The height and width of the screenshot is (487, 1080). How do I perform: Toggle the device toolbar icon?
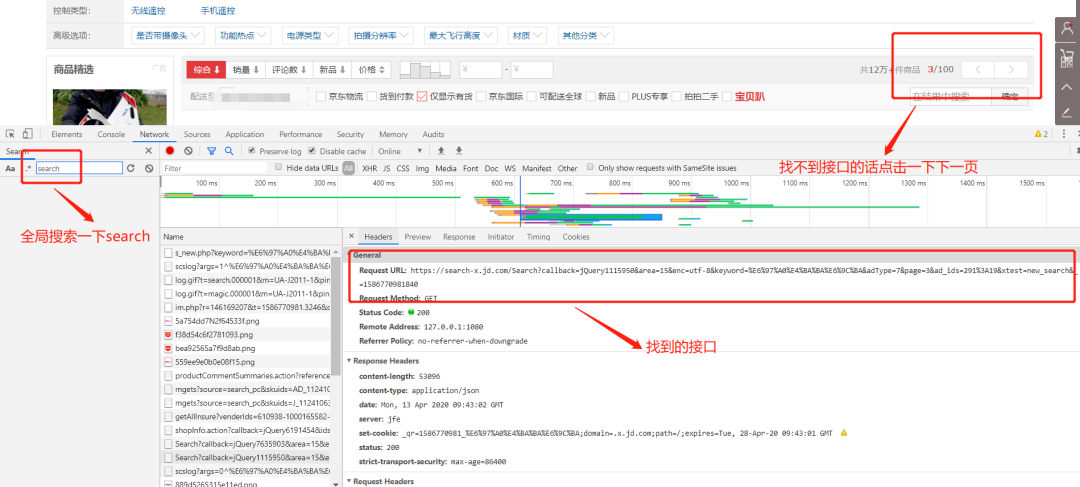28,134
